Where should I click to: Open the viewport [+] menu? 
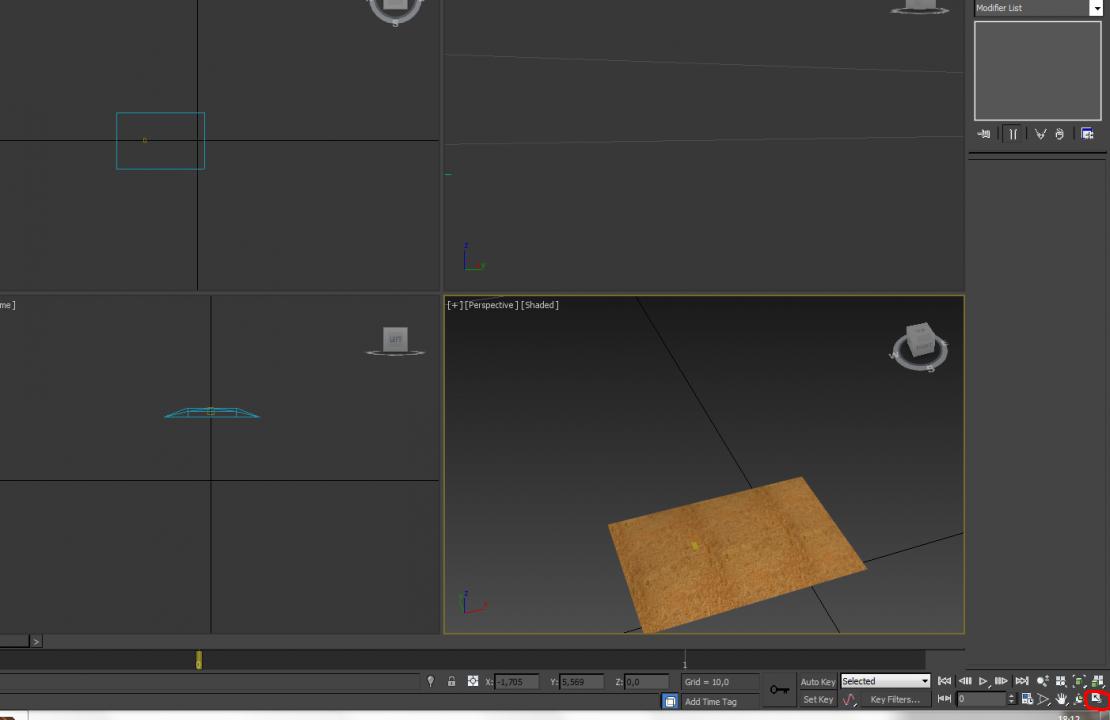pyautogui.click(x=454, y=305)
